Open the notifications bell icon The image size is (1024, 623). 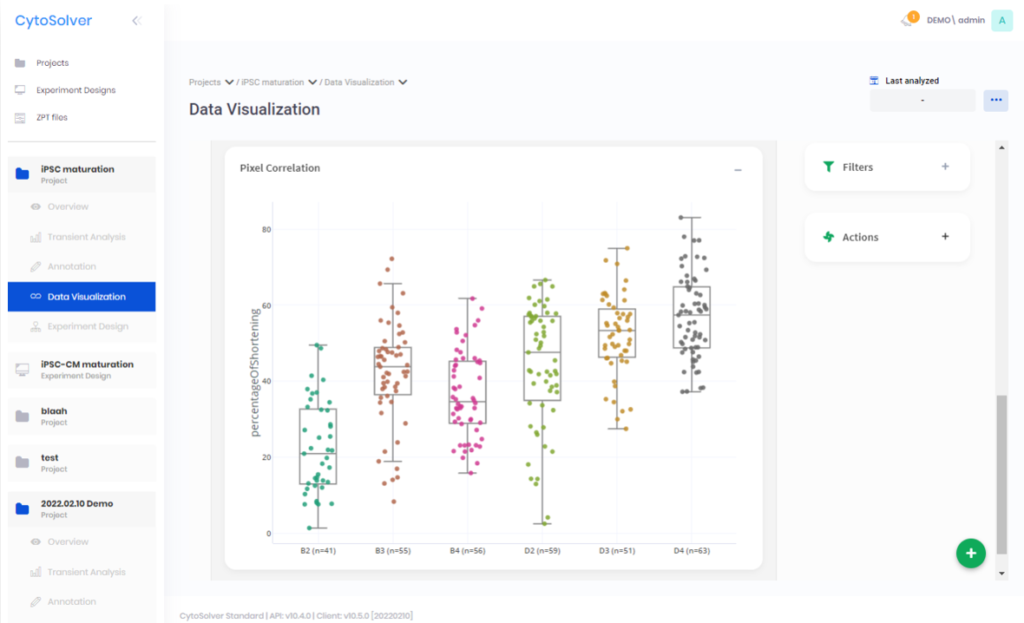coord(907,20)
